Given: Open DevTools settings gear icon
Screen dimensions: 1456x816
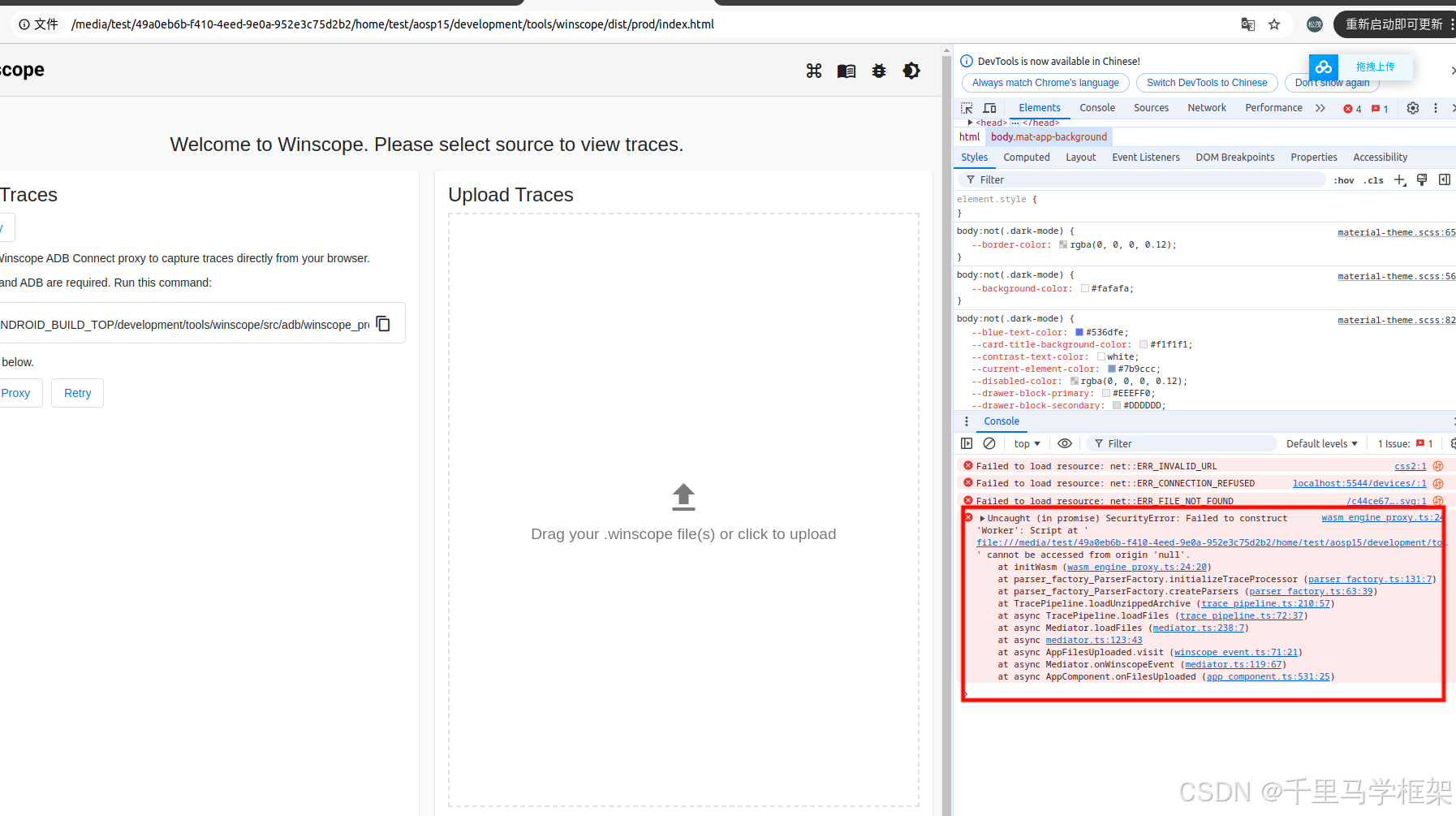Looking at the screenshot, I should pos(1413,108).
